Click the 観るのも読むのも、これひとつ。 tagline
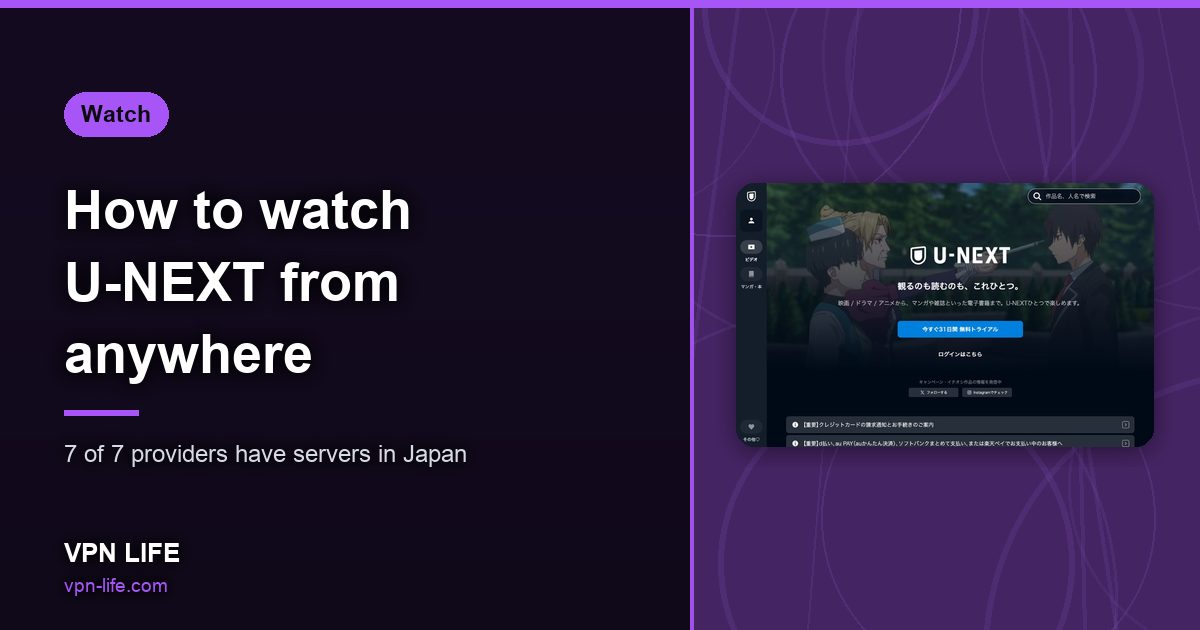The width and height of the screenshot is (1200, 630). [960, 286]
